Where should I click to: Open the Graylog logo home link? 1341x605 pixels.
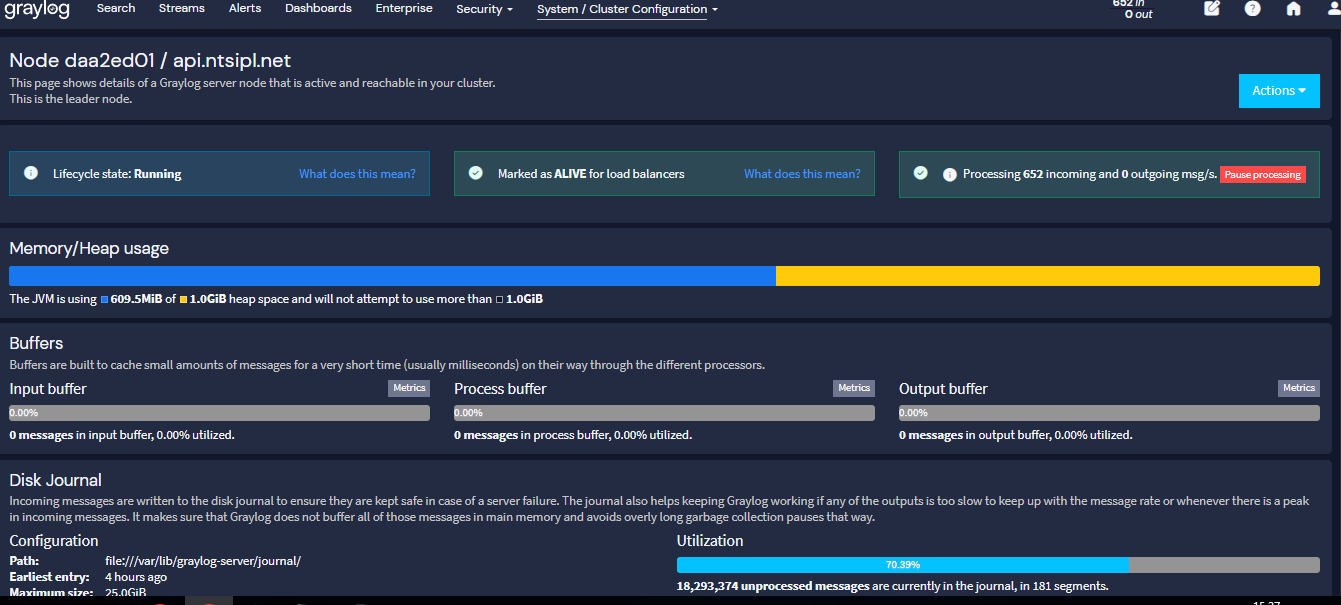[x=39, y=9]
